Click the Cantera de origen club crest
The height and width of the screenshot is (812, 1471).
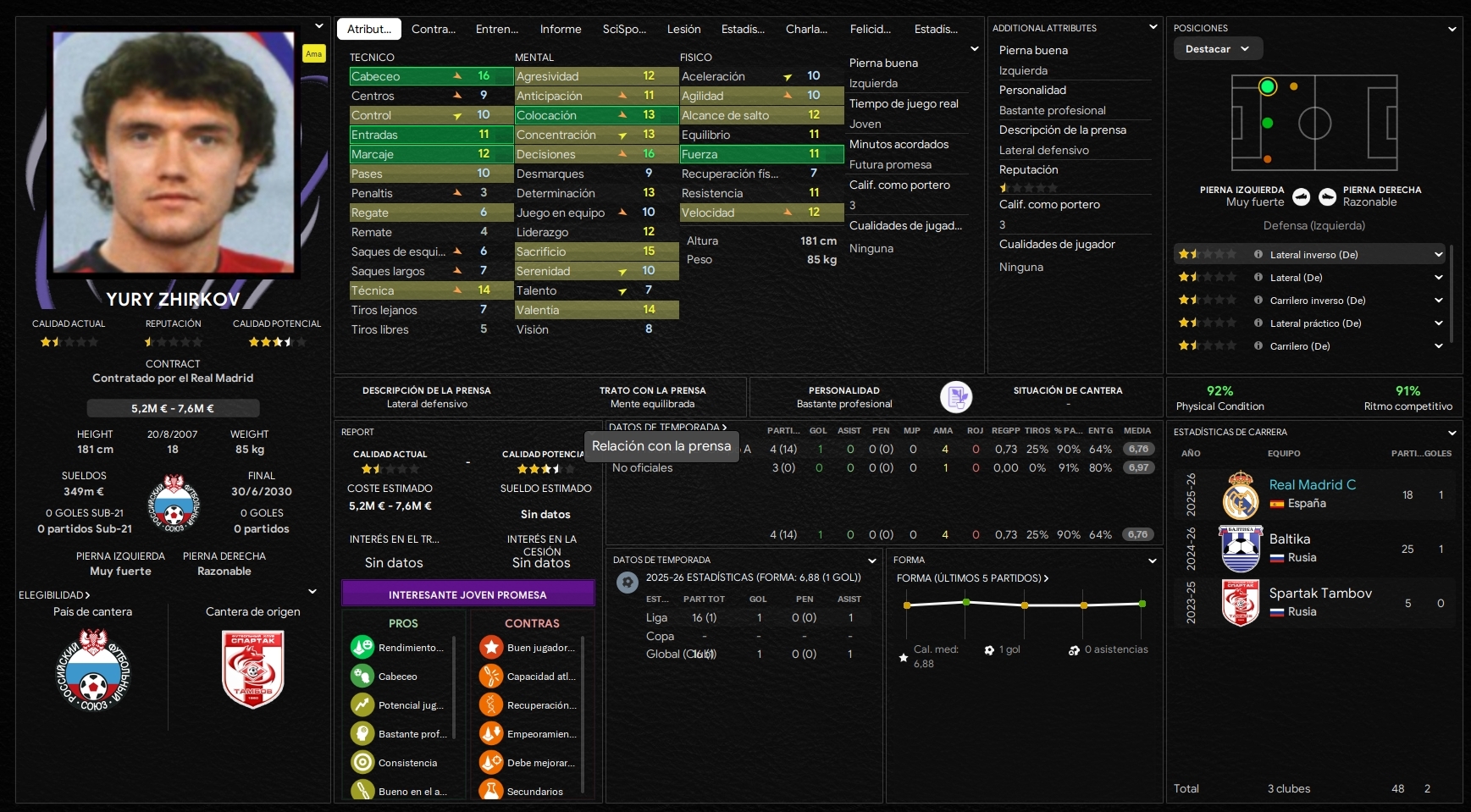point(252,670)
